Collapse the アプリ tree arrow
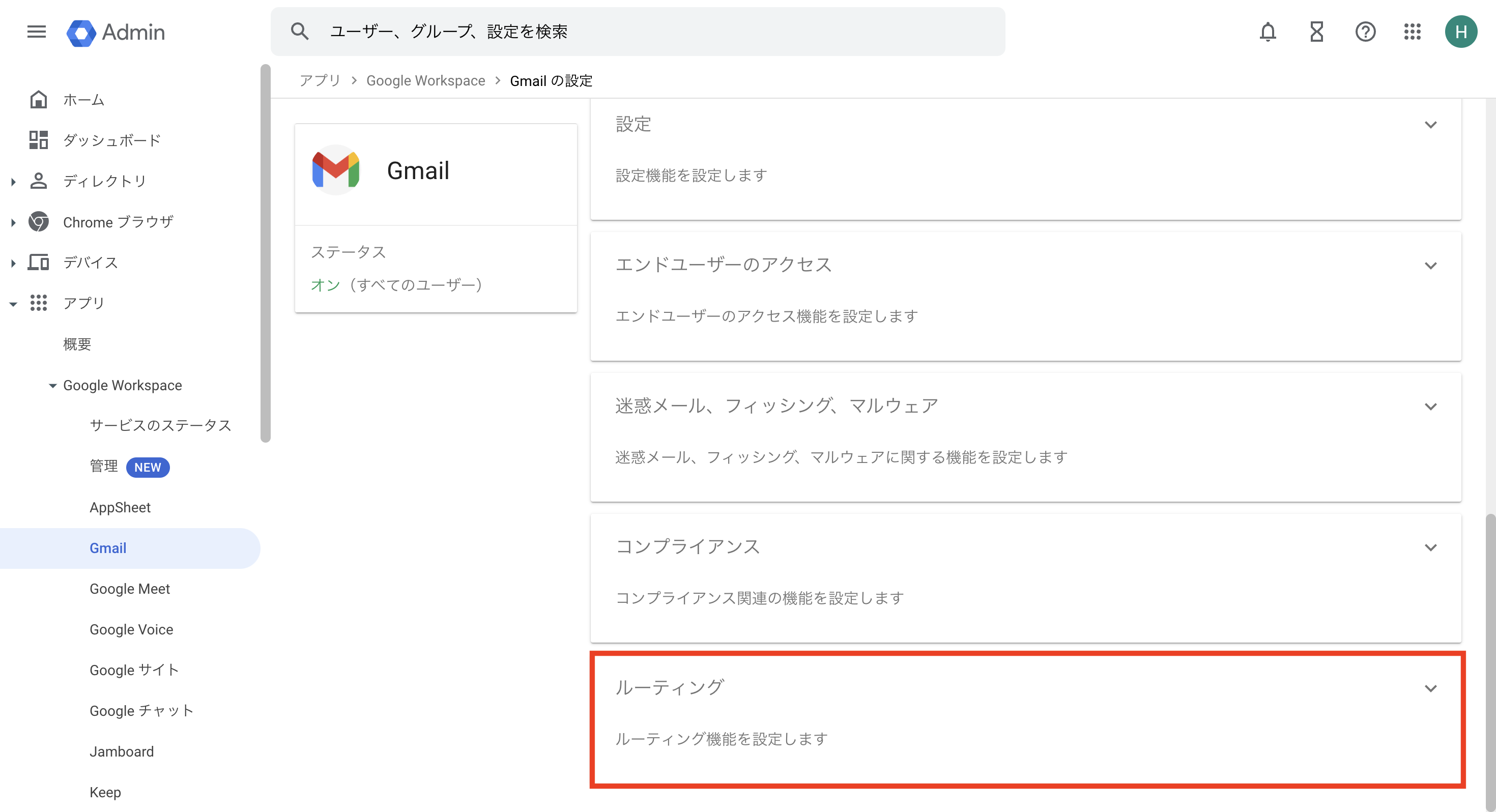 click(13, 304)
